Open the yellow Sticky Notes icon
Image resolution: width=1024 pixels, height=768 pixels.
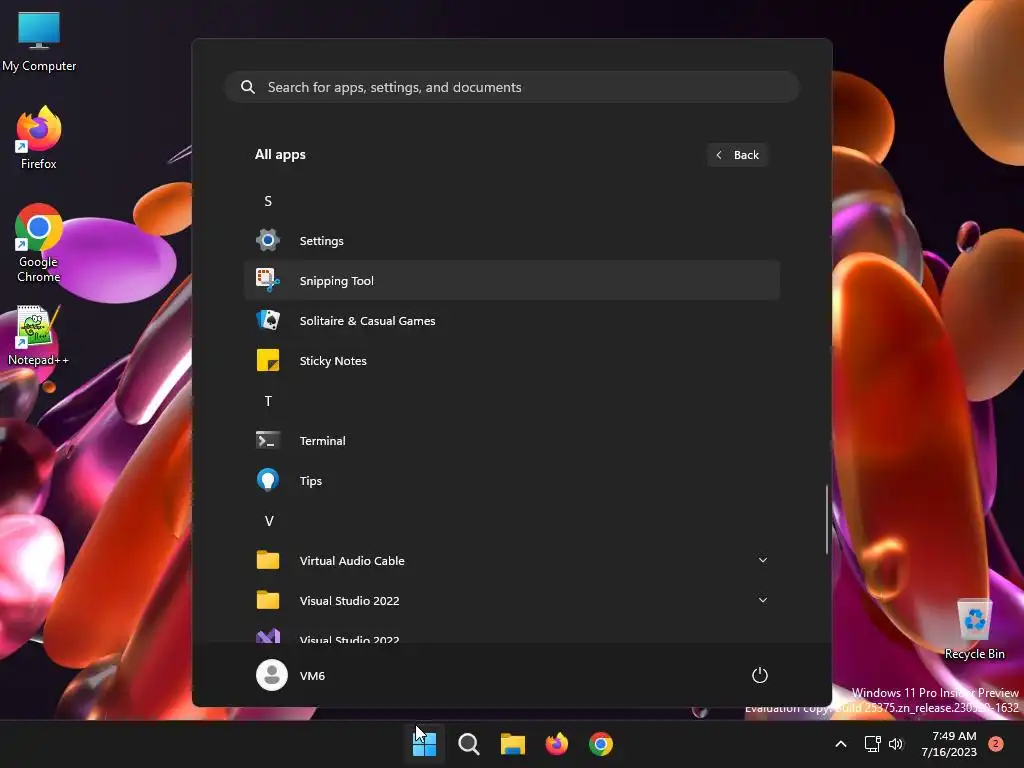click(268, 360)
